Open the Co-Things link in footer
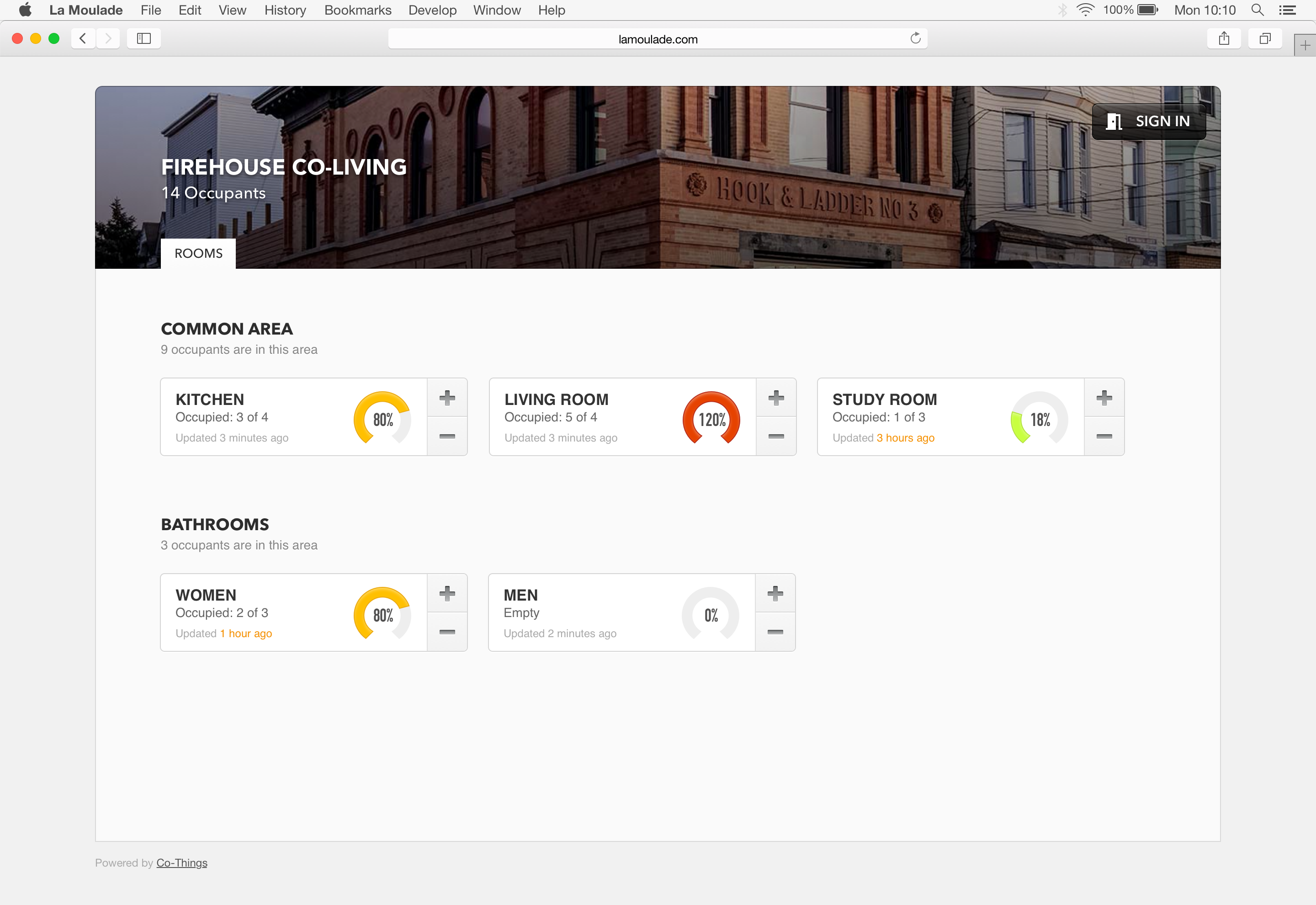 (181, 862)
